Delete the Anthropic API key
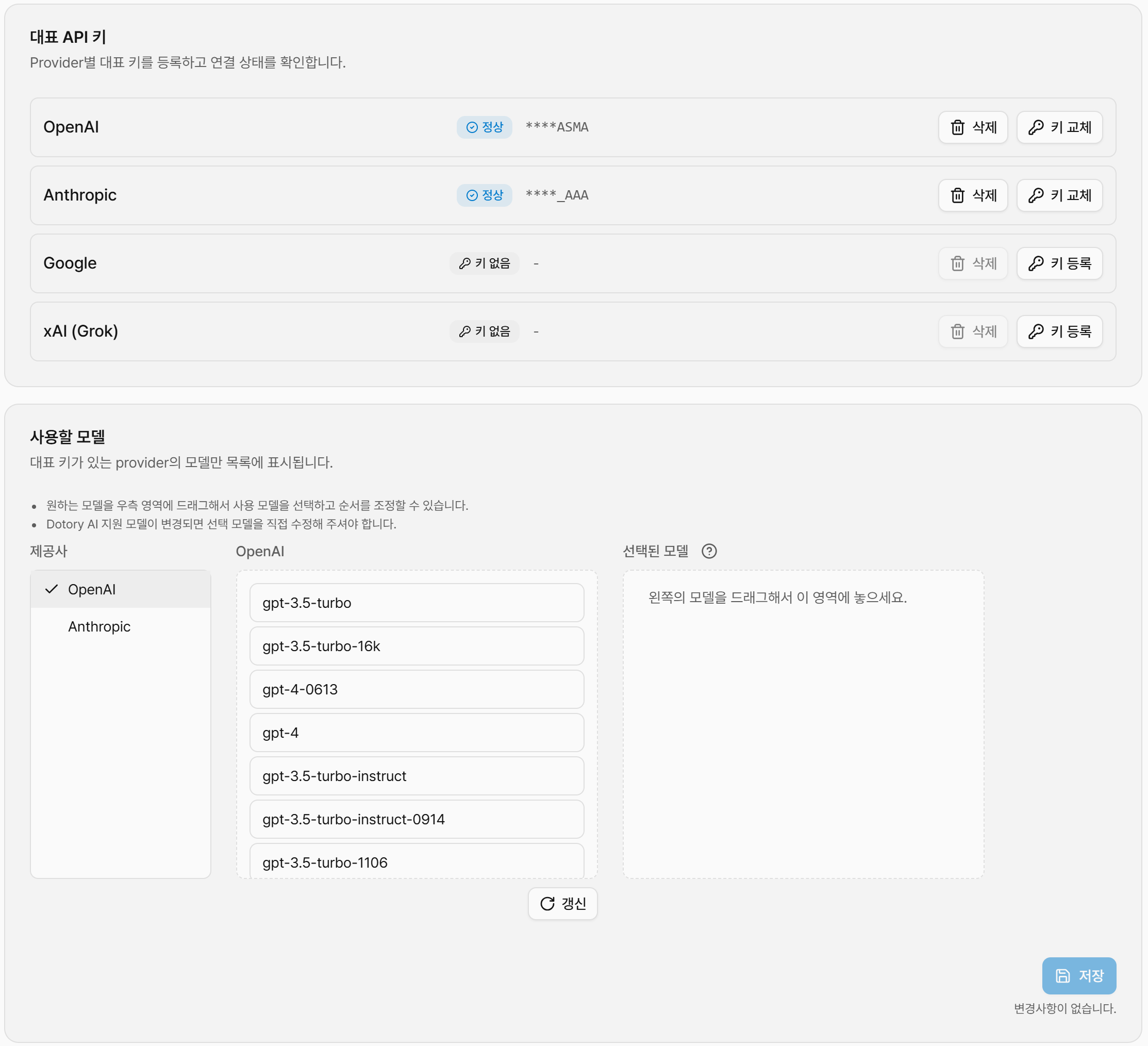This screenshot has width=1148, height=1046. point(973,195)
